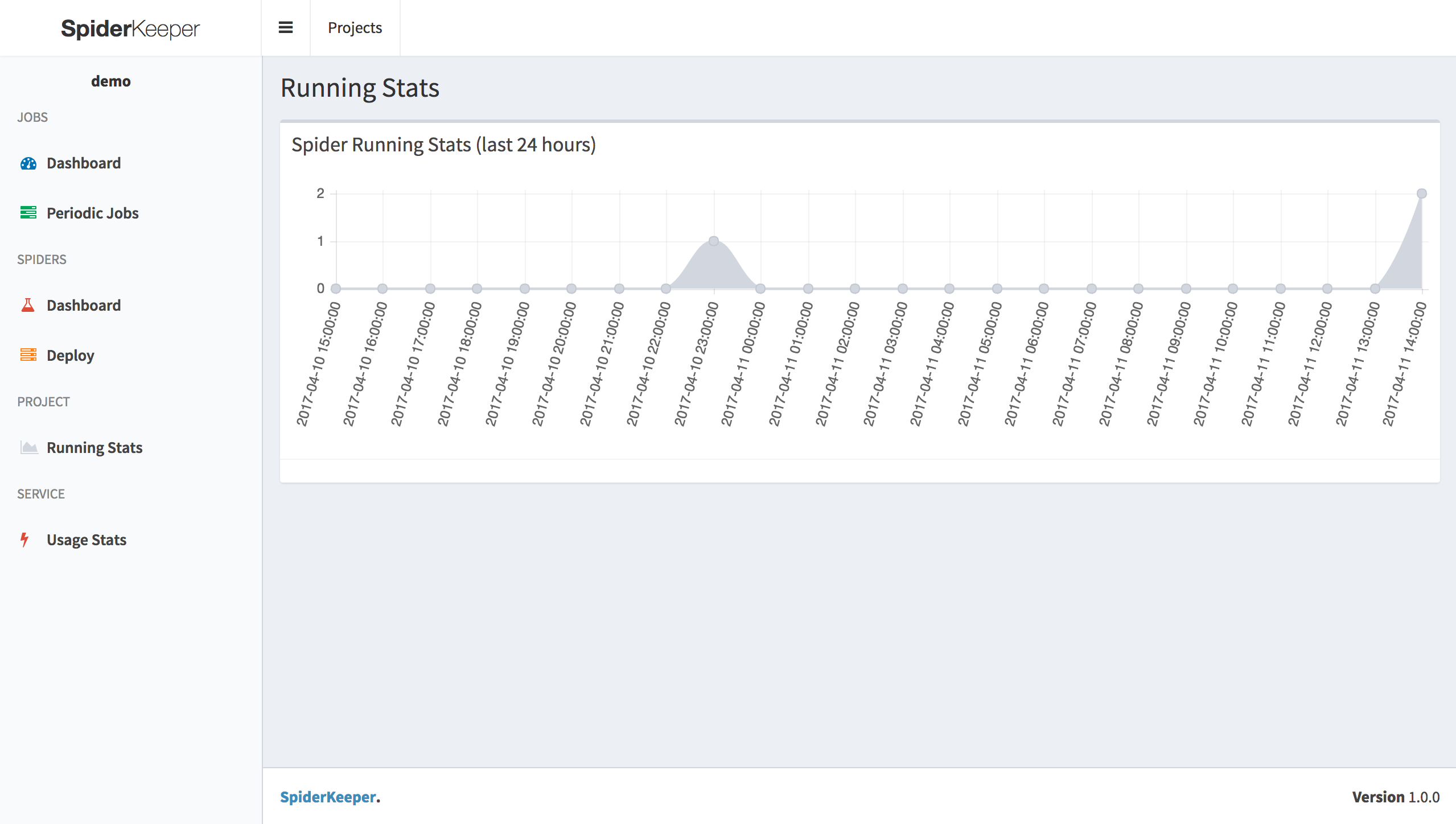Click the SpiderKeeper logo in header

[x=130, y=28]
